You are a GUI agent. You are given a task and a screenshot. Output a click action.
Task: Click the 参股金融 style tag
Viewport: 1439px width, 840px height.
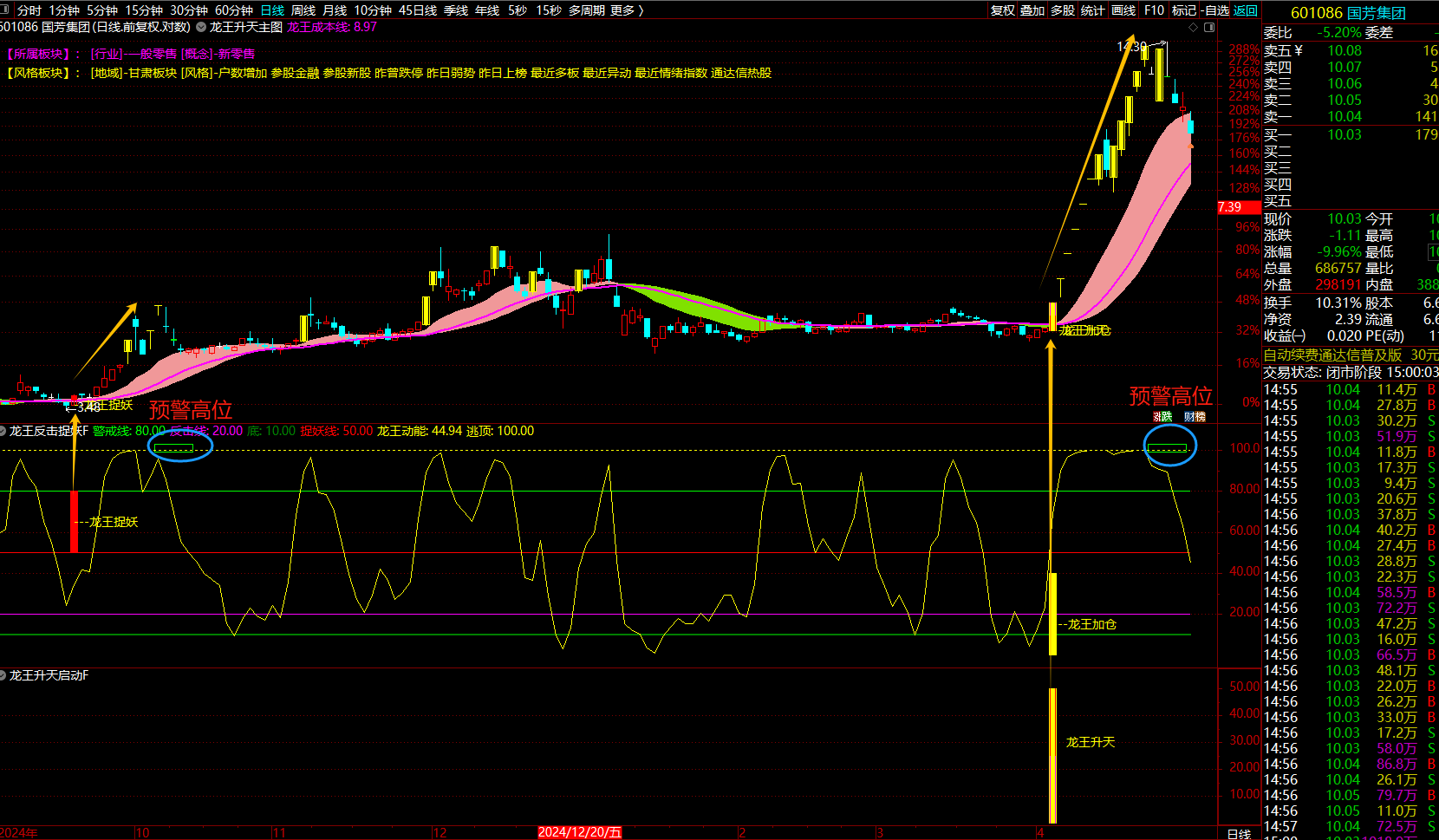coord(295,73)
